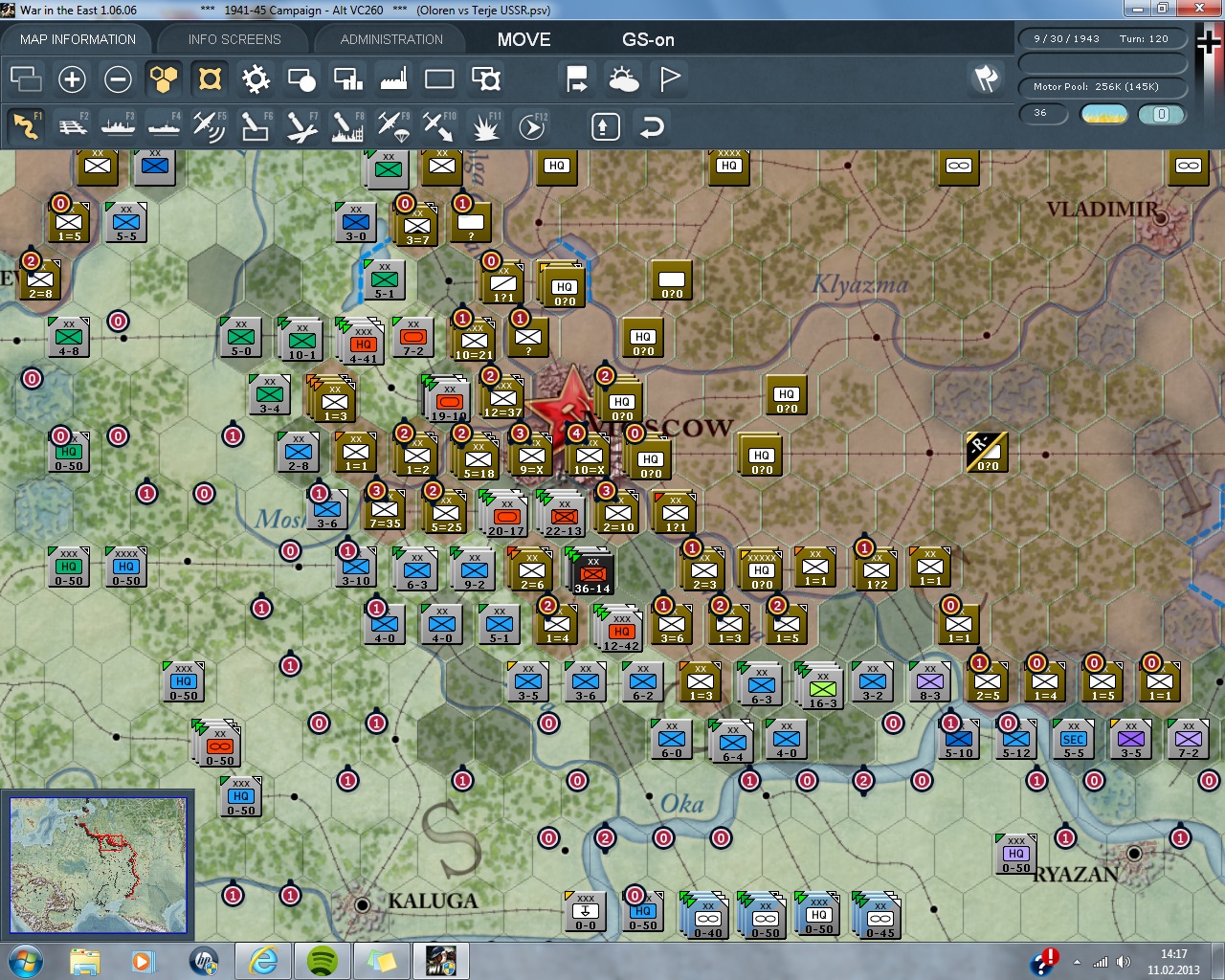Open the weather sun and cloud icon
Viewport: 1225px width, 980px height.
[x=624, y=78]
